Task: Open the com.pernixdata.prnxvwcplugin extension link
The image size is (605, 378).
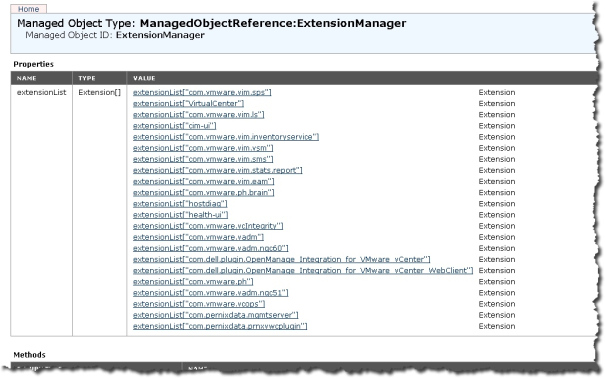Action: (220, 327)
